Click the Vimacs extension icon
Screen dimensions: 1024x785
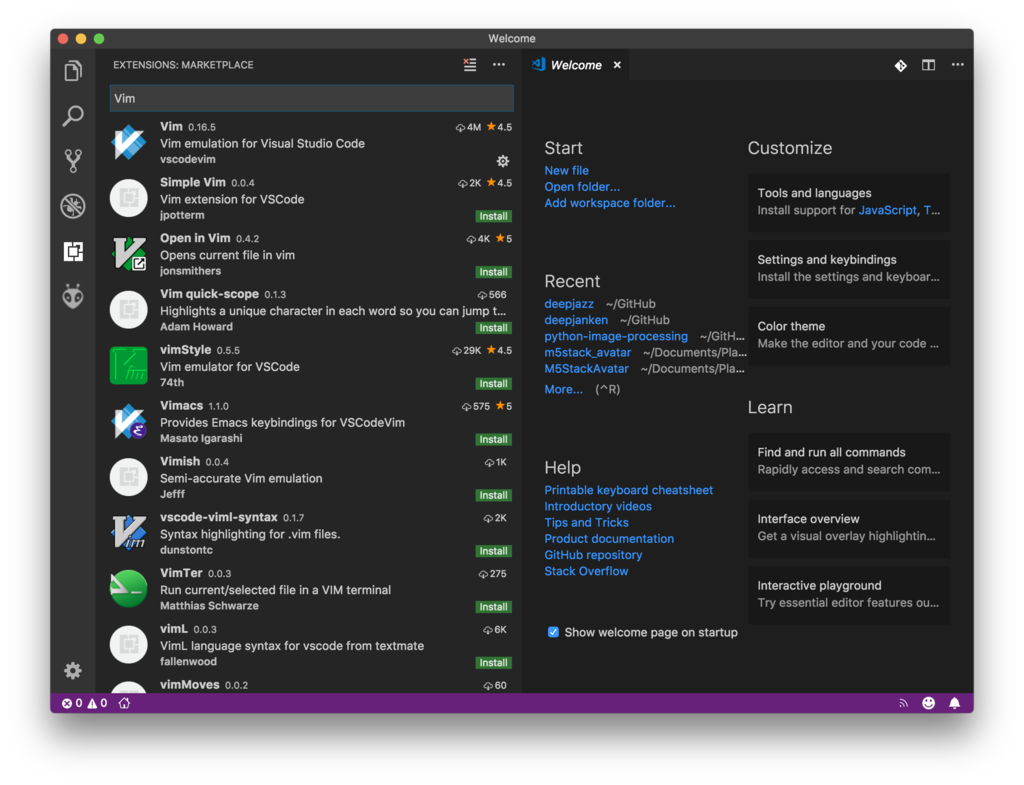(x=129, y=421)
